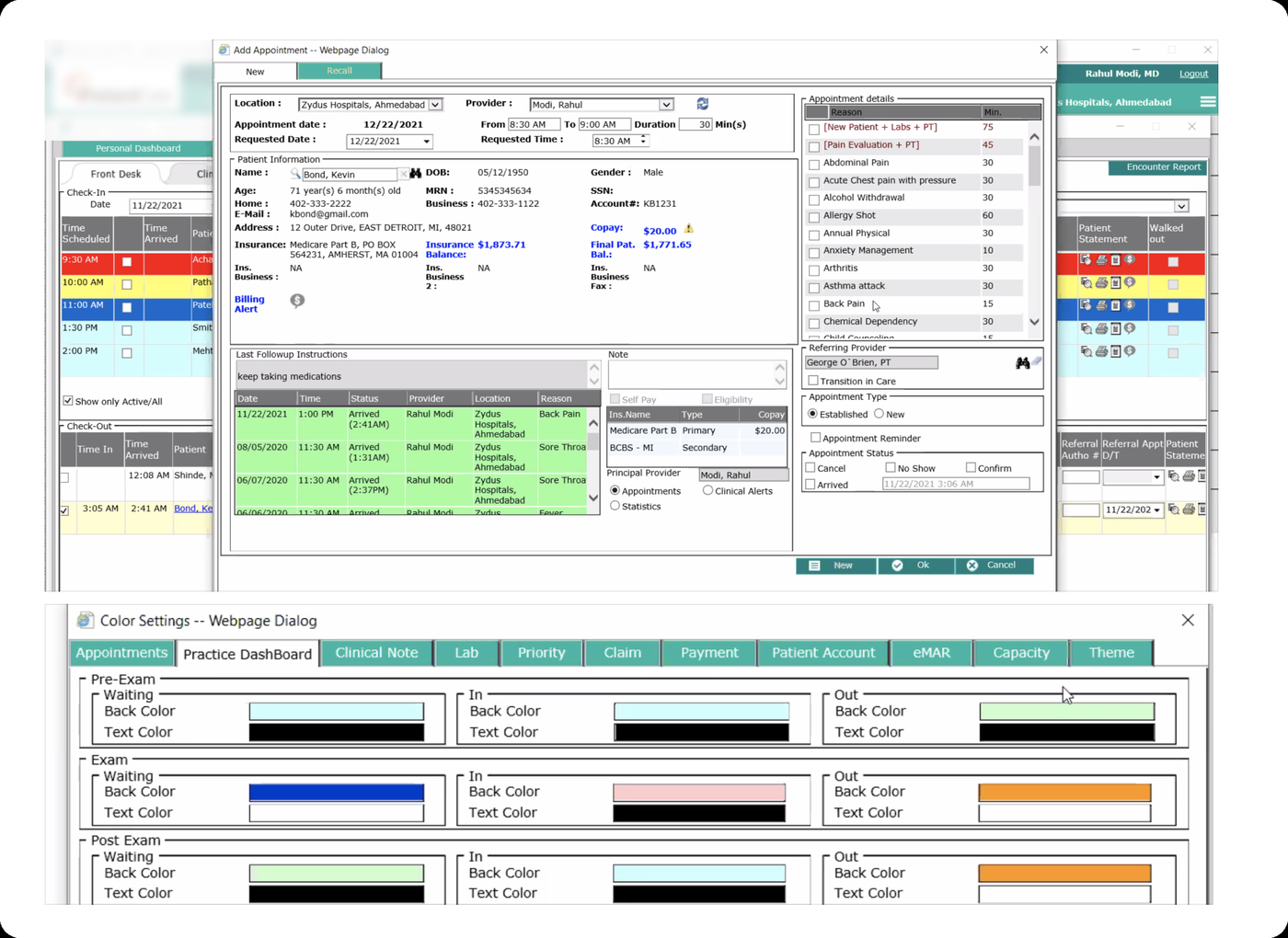
Task: Click Exam Waiting blue Back Color swatch
Action: tap(337, 792)
